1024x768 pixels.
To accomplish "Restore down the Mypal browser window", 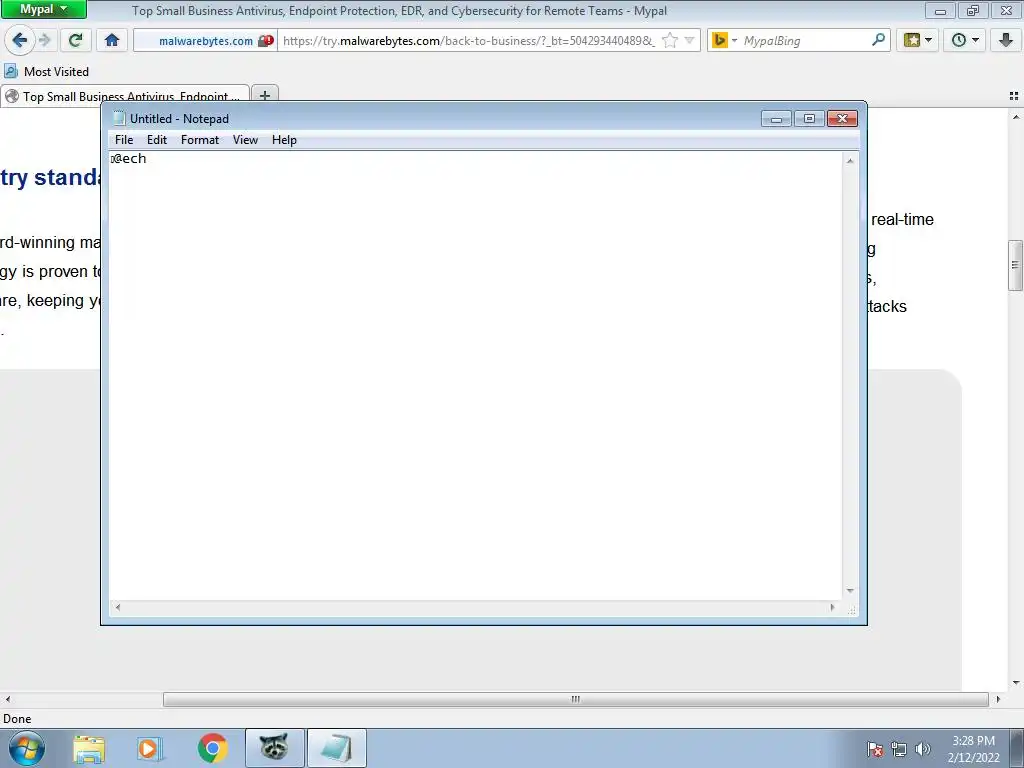I will (x=973, y=10).
